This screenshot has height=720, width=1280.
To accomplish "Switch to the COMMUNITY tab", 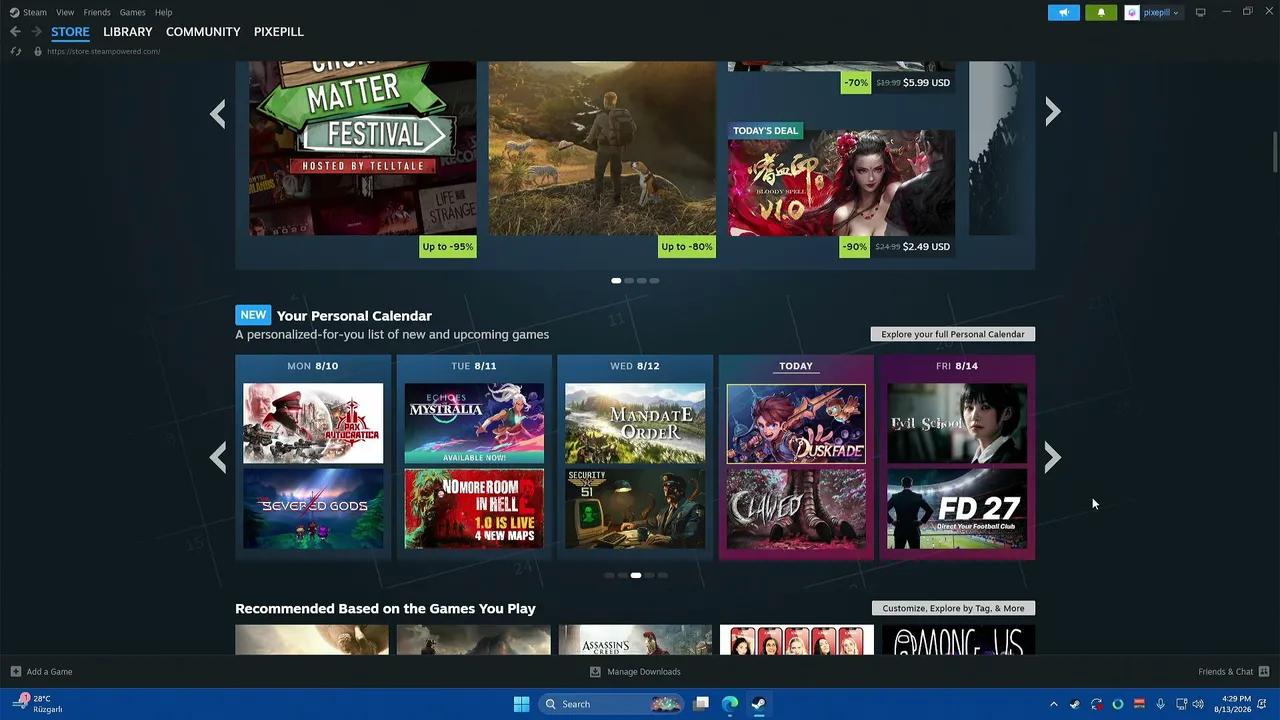I will pos(203,32).
